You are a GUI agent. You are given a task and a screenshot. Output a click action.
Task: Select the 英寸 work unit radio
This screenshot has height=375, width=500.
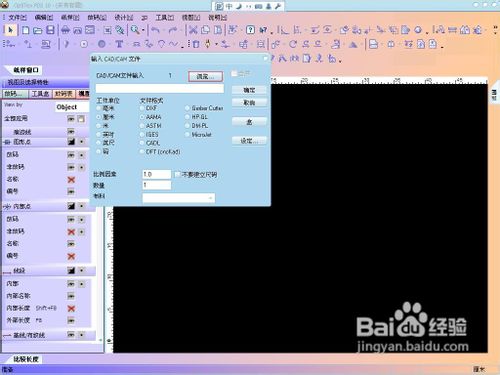tap(99, 134)
